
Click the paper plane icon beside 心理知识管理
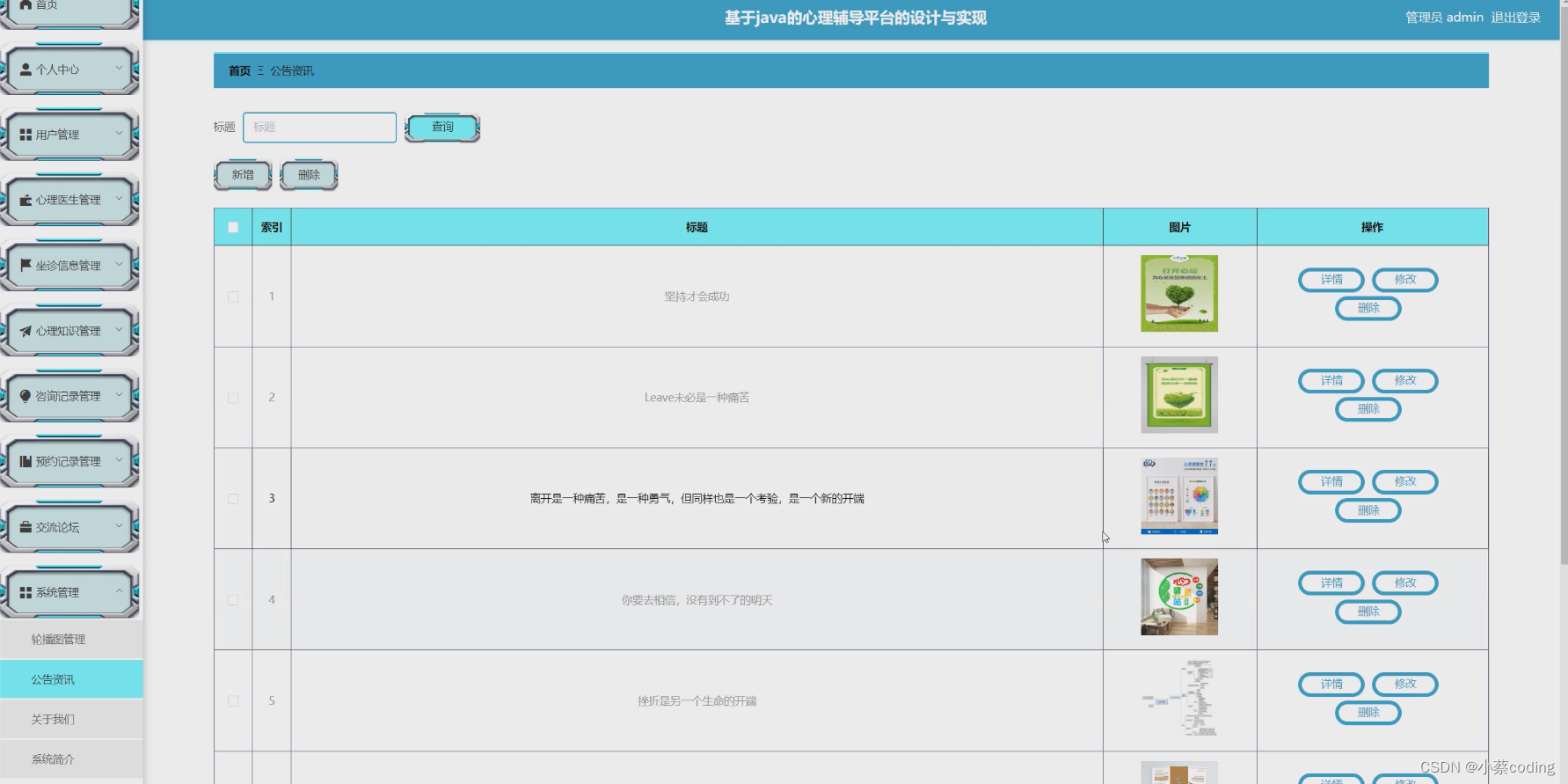coord(26,331)
